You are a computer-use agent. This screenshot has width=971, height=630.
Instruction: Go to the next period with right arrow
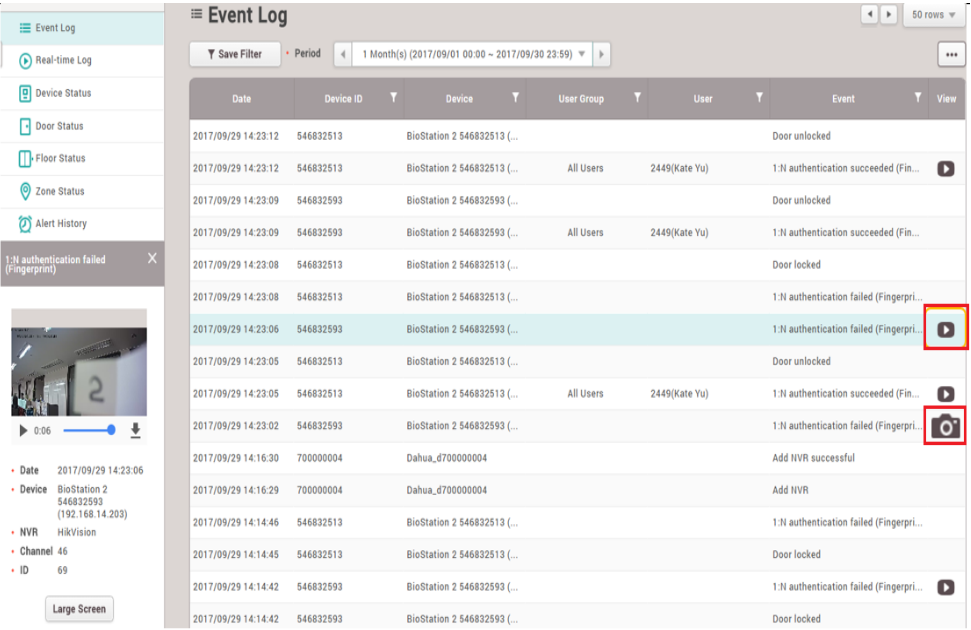click(602, 54)
